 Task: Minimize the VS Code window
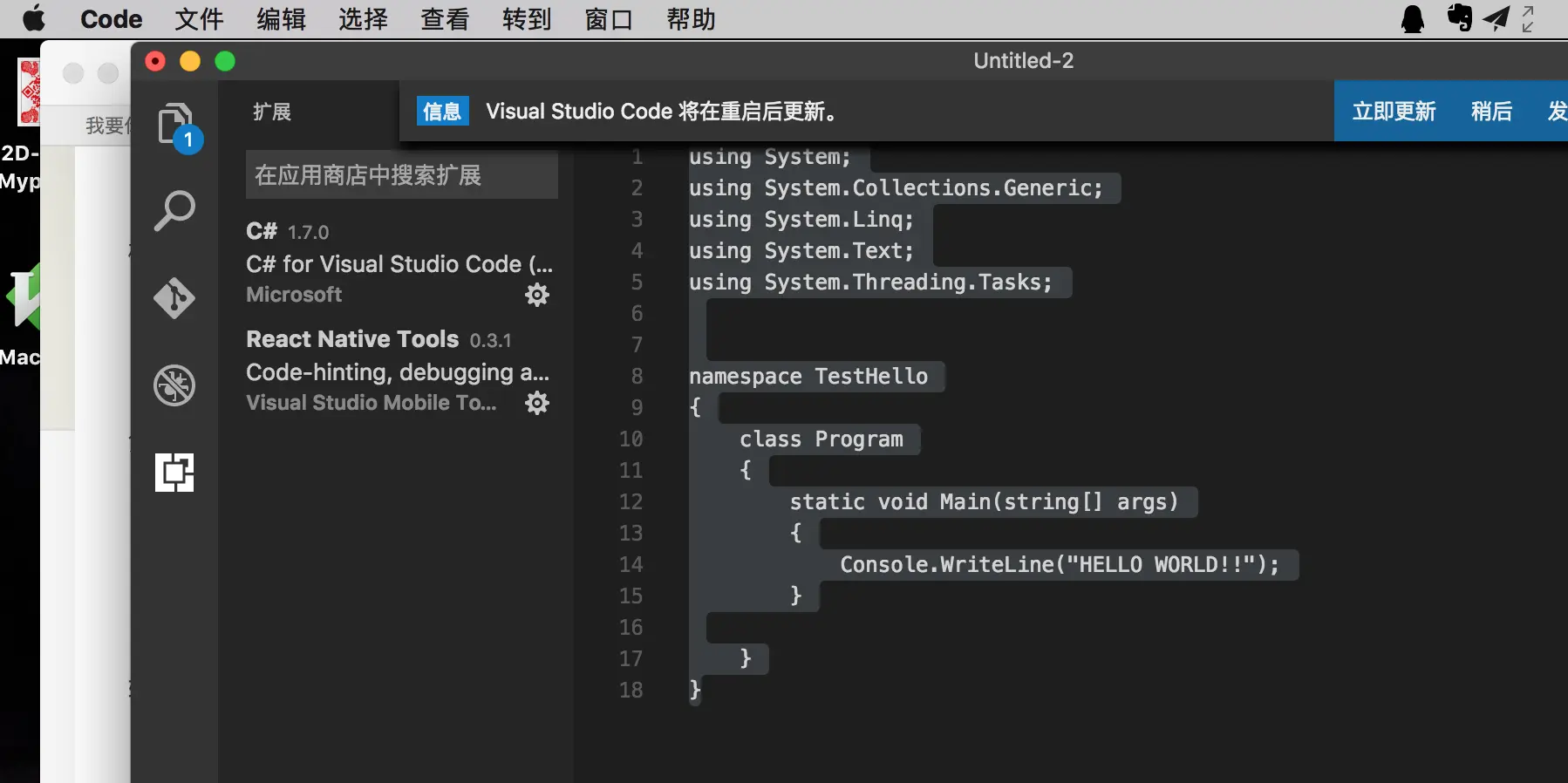coord(190,61)
